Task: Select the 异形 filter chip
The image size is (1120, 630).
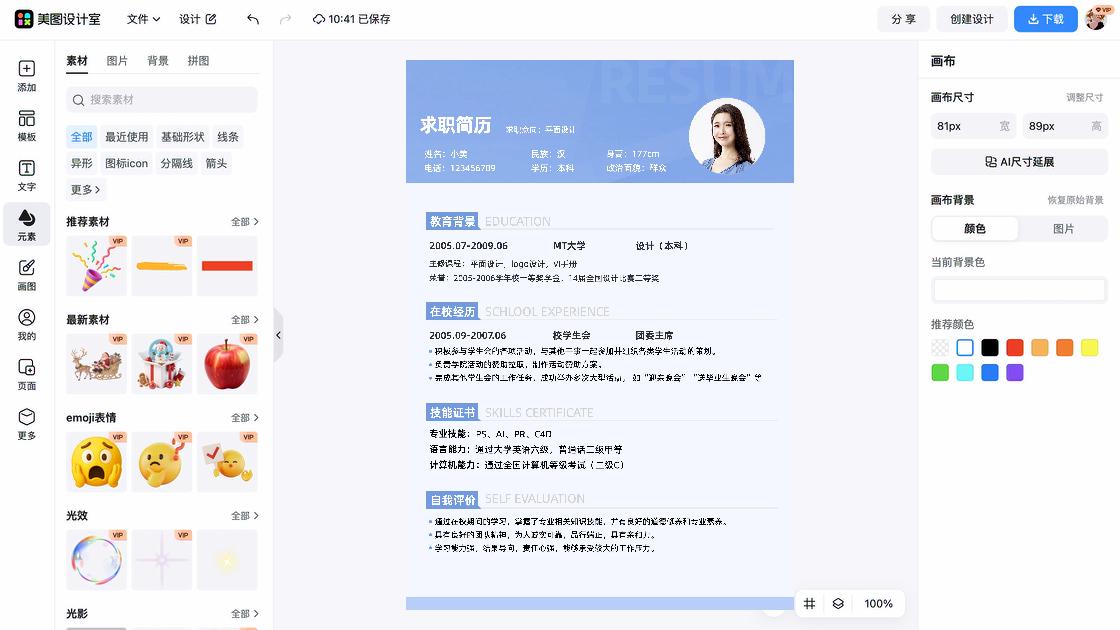Action: tap(81, 164)
